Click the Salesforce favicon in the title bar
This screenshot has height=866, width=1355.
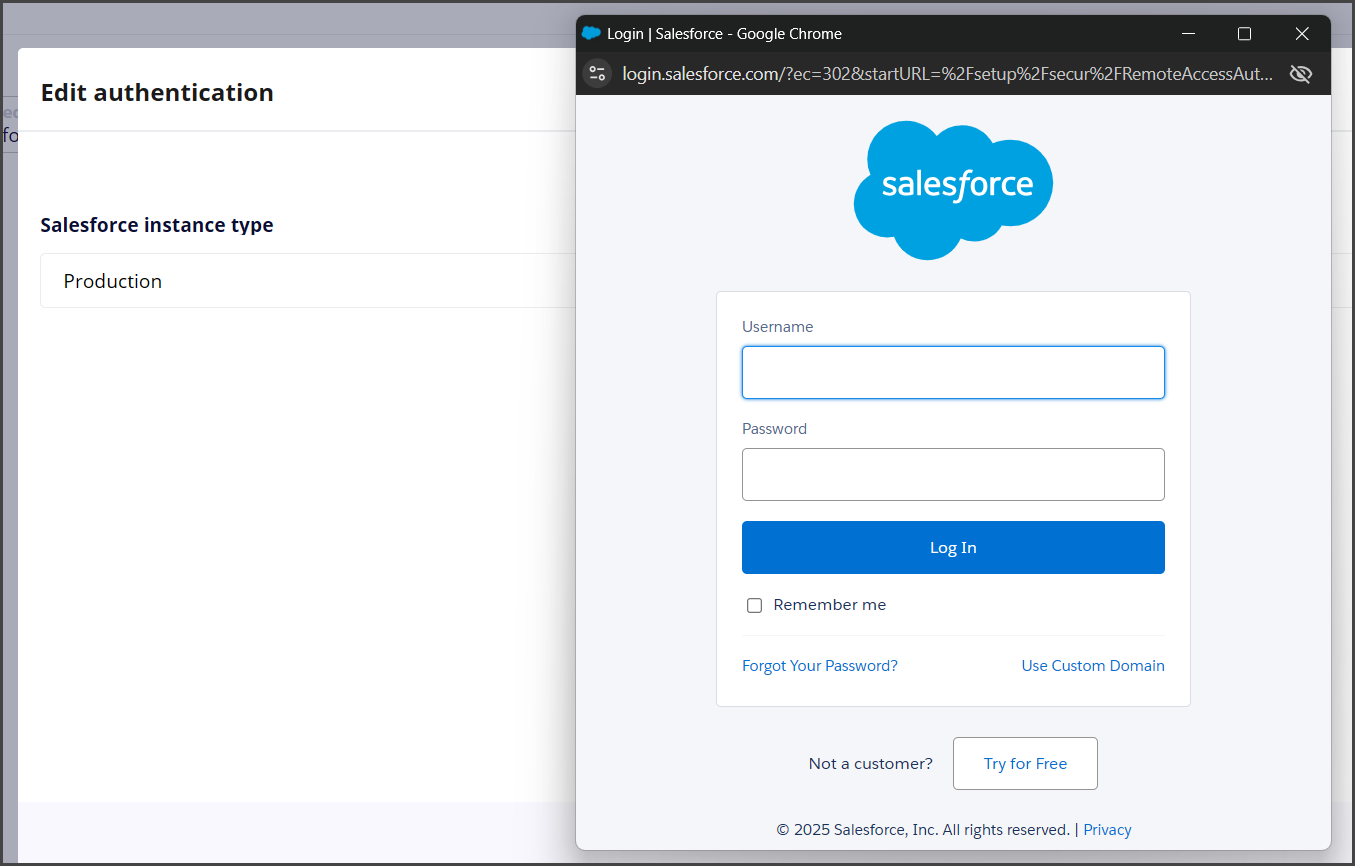pyautogui.click(x=591, y=33)
